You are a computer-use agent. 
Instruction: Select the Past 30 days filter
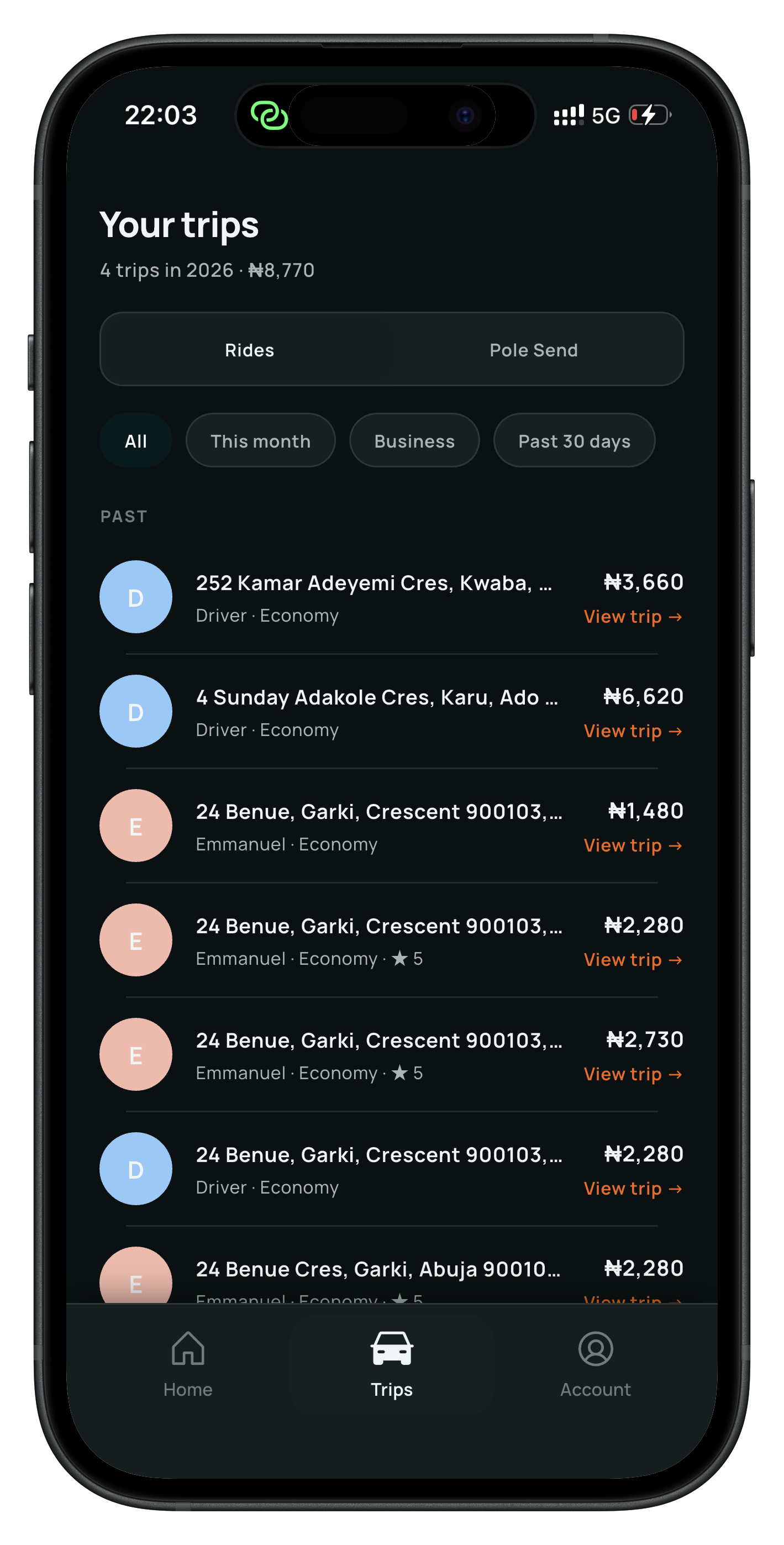(x=574, y=441)
